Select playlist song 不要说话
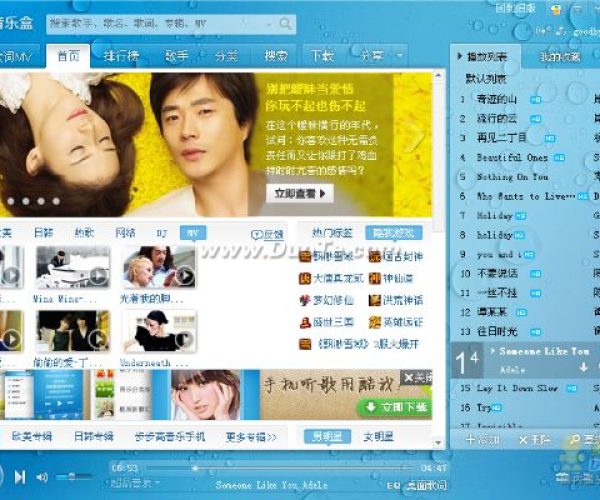The height and width of the screenshot is (500, 600). [x=497, y=274]
